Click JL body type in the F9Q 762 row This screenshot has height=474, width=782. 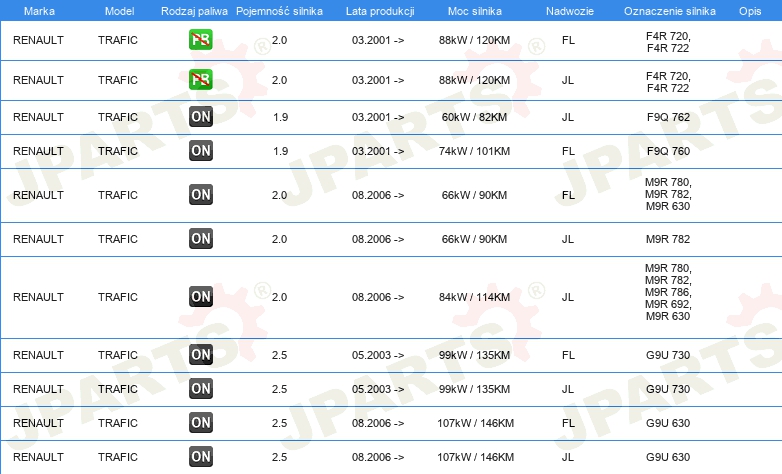tap(568, 117)
